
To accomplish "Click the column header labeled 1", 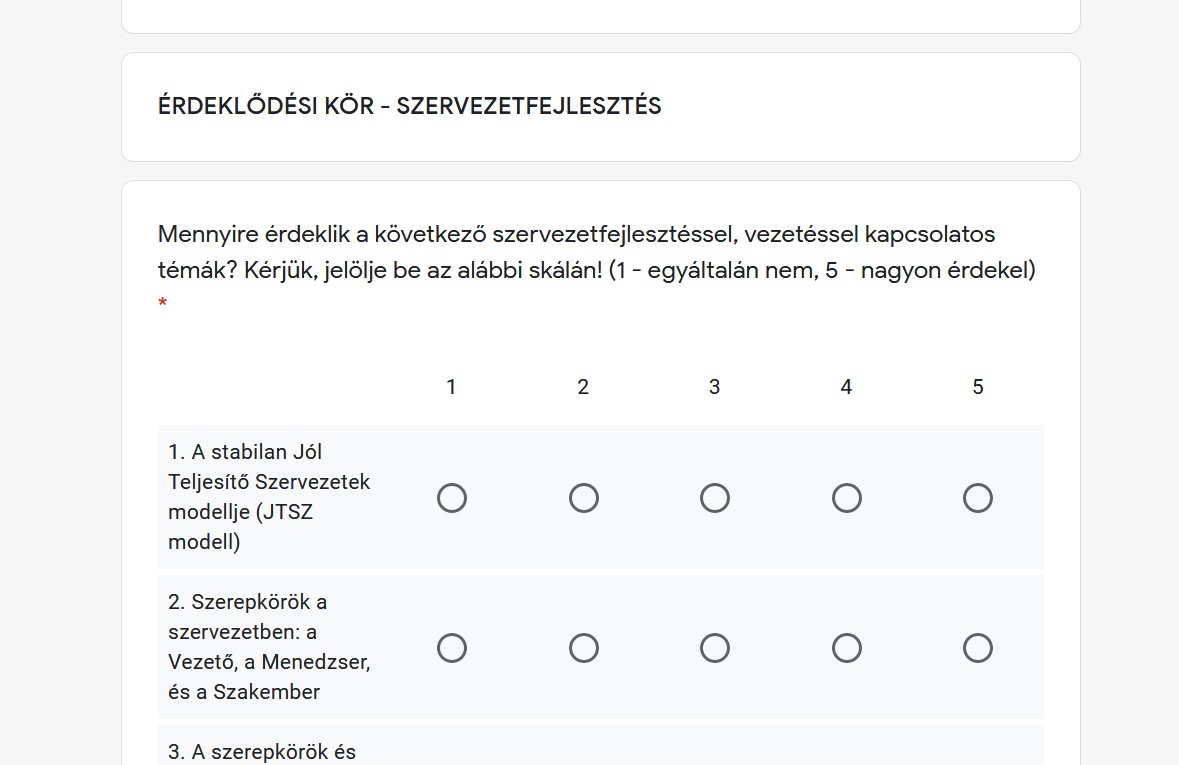I will point(451,387).
